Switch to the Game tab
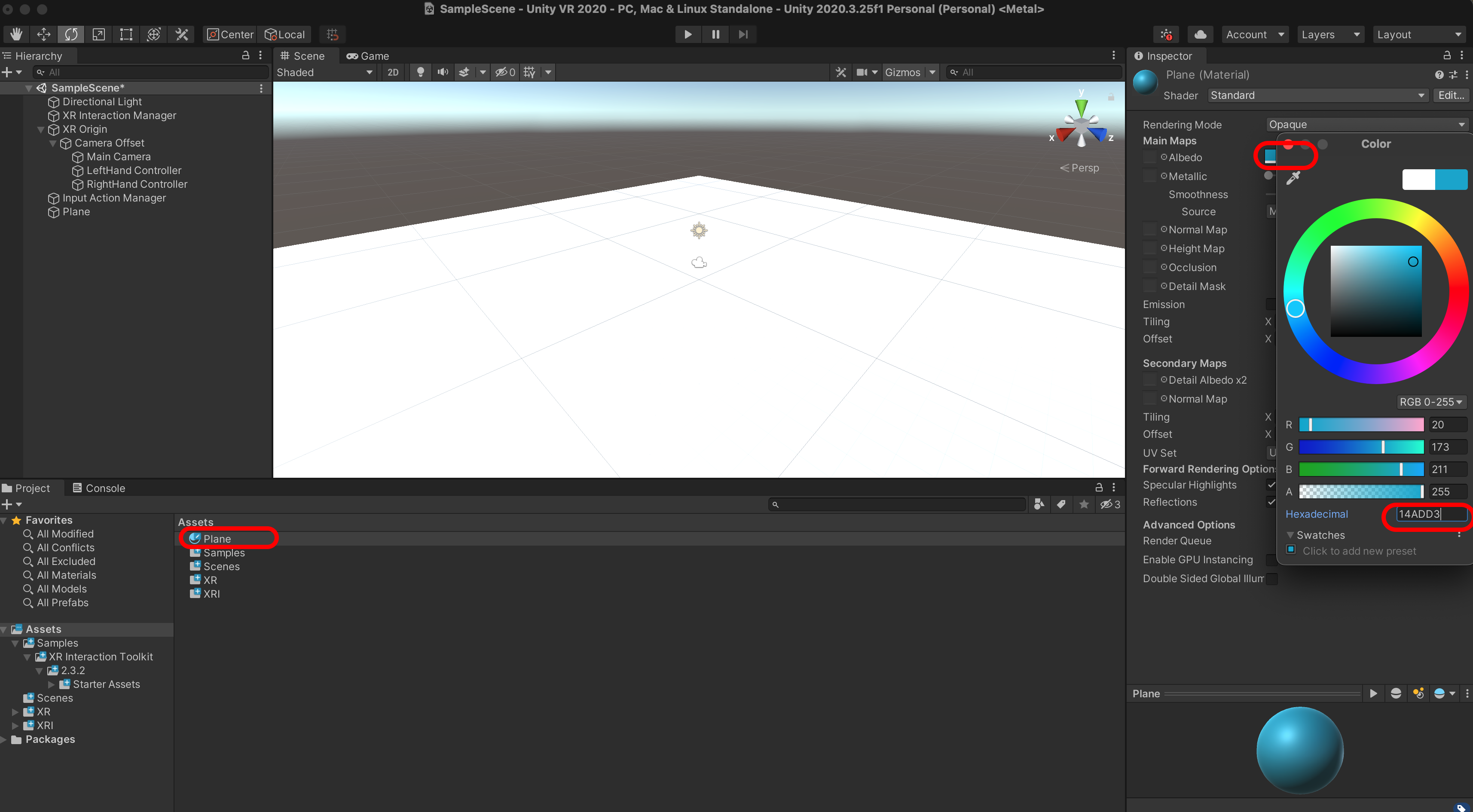This screenshot has width=1473, height=812. click(x=368, y=56)
